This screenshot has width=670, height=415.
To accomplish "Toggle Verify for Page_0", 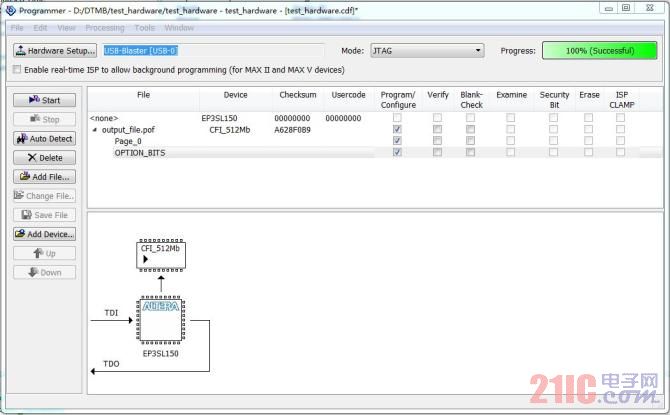I will tap(437, 141).
